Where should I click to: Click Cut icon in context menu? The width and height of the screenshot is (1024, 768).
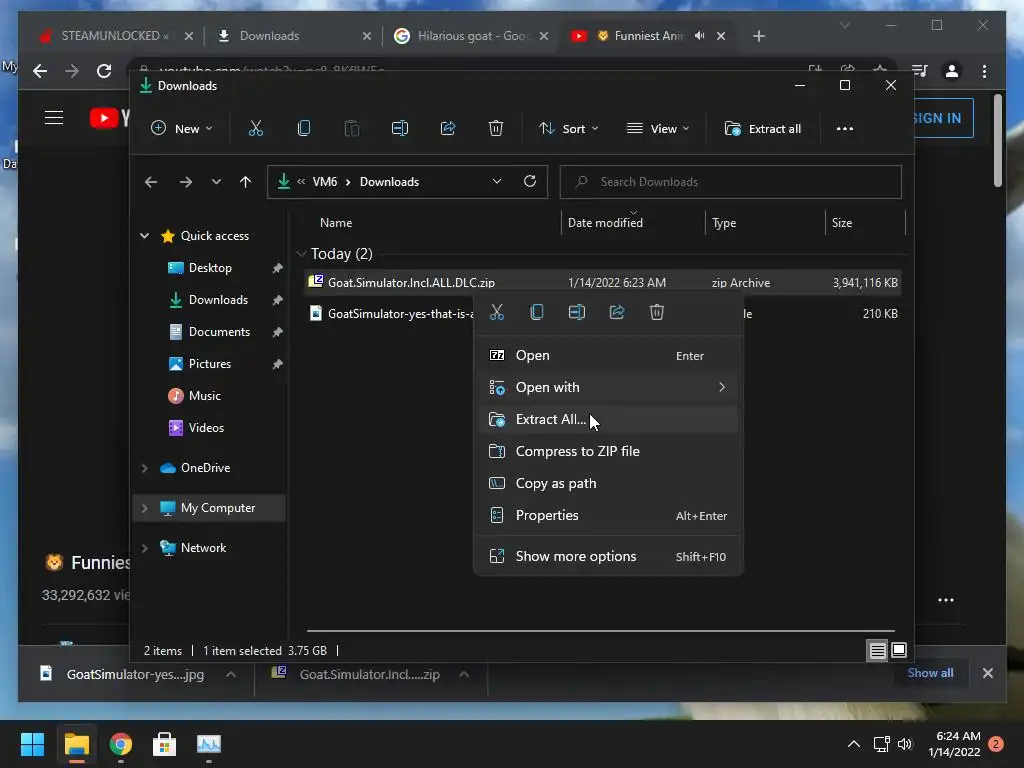tap(497, 312)
